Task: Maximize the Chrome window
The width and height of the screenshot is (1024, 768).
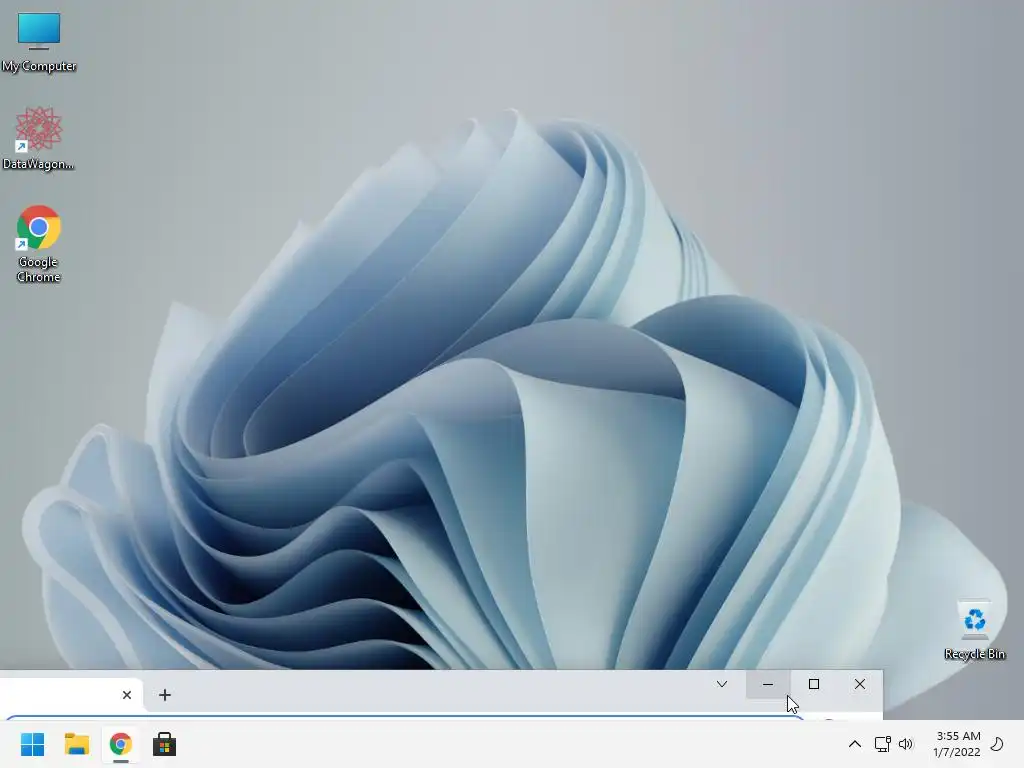Action: (814, 684)
